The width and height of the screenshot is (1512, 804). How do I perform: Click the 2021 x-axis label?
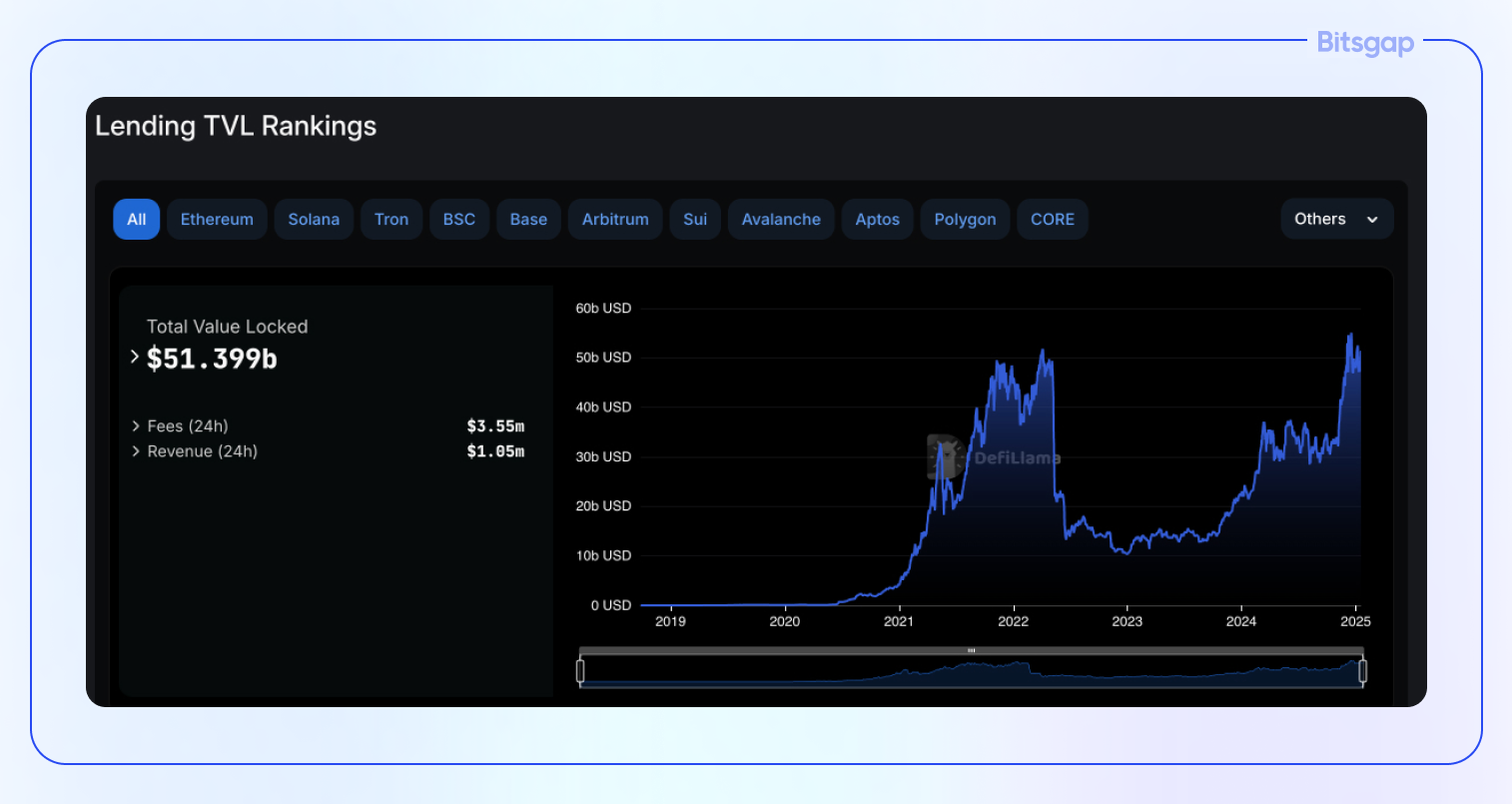tap(899, 621)
